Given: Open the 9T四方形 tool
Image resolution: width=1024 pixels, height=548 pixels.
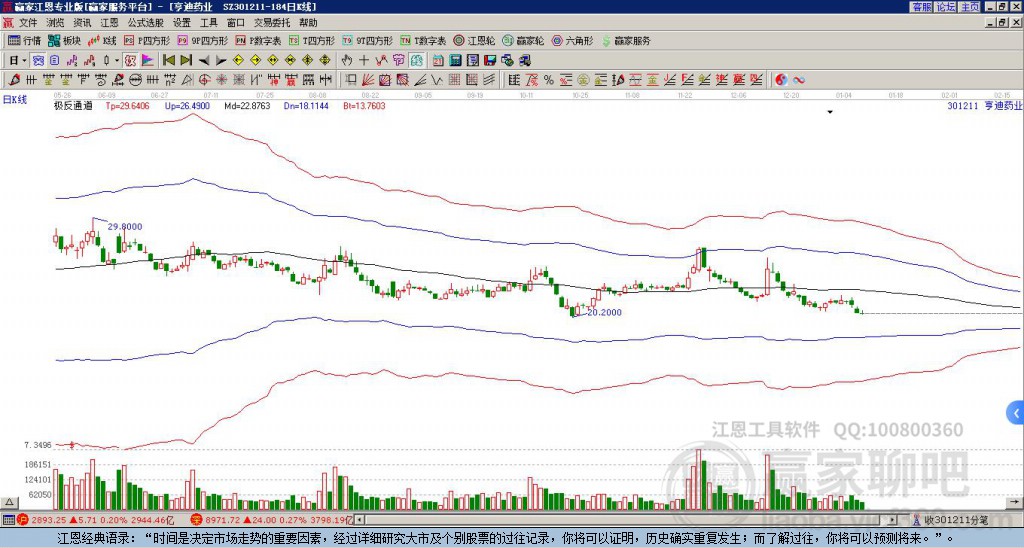Looking at the screenshot, I should tap(367, 40).
